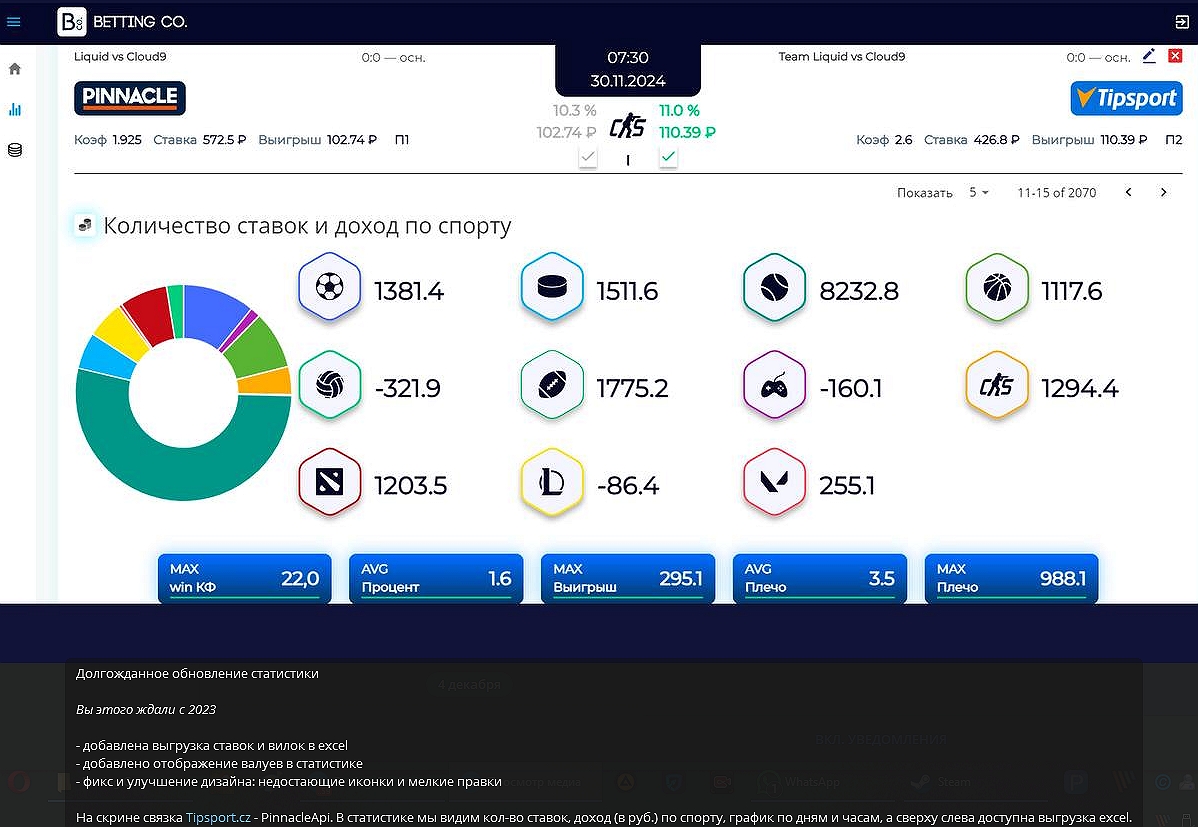Click the Pinnacle bookmaker logo
This screenshot has width=1198, height=827.
click(130, 98)
